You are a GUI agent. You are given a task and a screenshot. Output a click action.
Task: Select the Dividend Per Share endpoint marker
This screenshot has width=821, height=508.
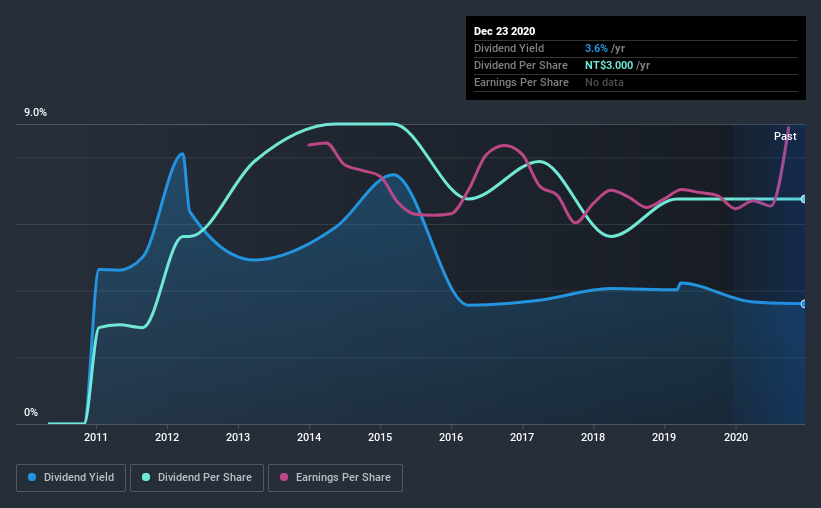point(804,199)
